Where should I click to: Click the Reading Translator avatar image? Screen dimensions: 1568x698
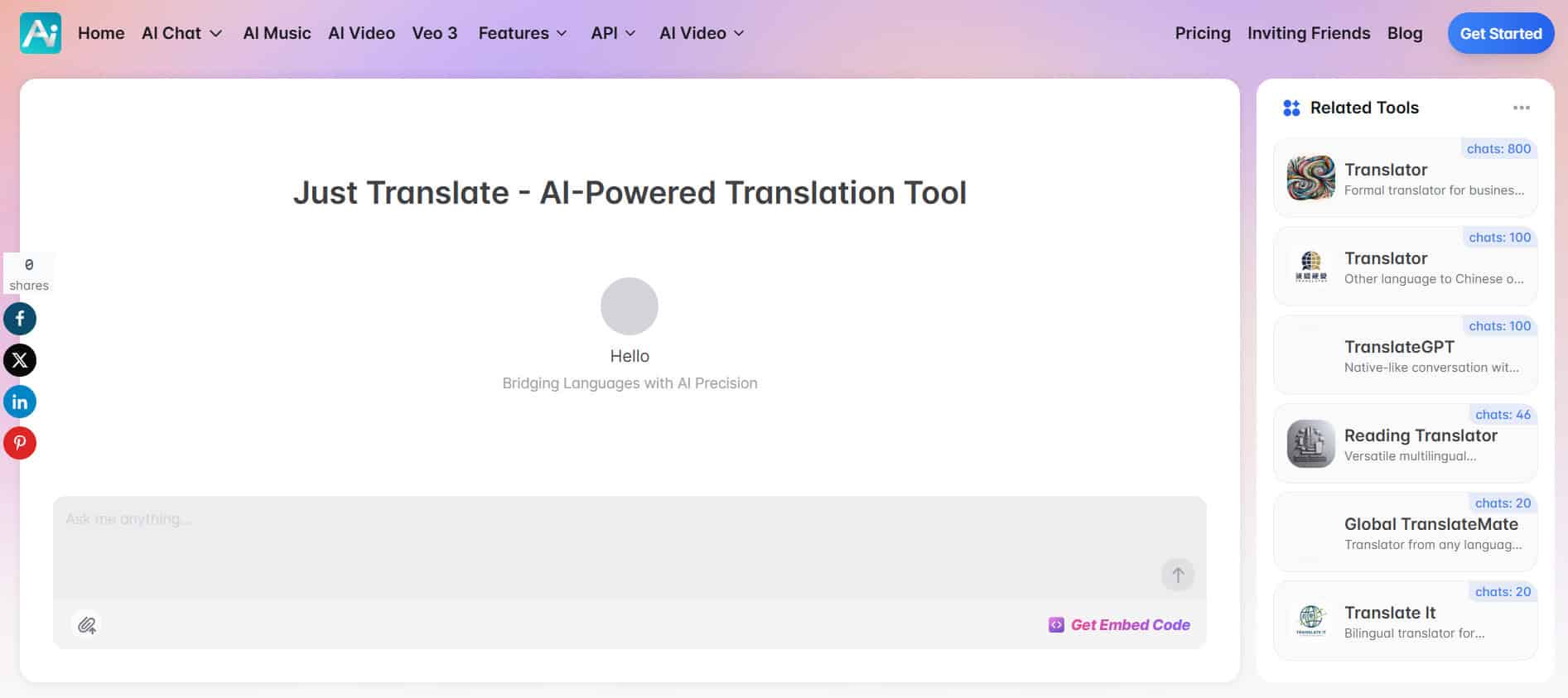click(x=1310, y=444)
